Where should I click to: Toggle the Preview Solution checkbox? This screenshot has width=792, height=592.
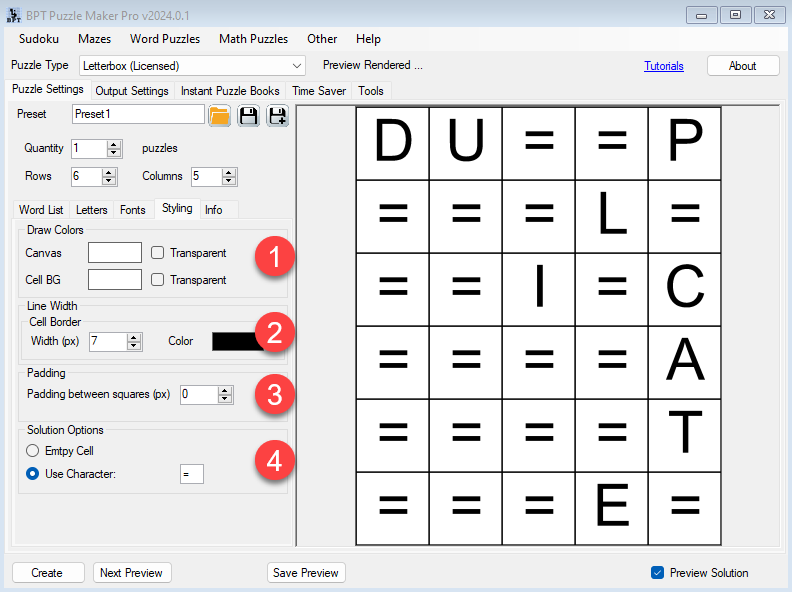(x=657, y=573)
